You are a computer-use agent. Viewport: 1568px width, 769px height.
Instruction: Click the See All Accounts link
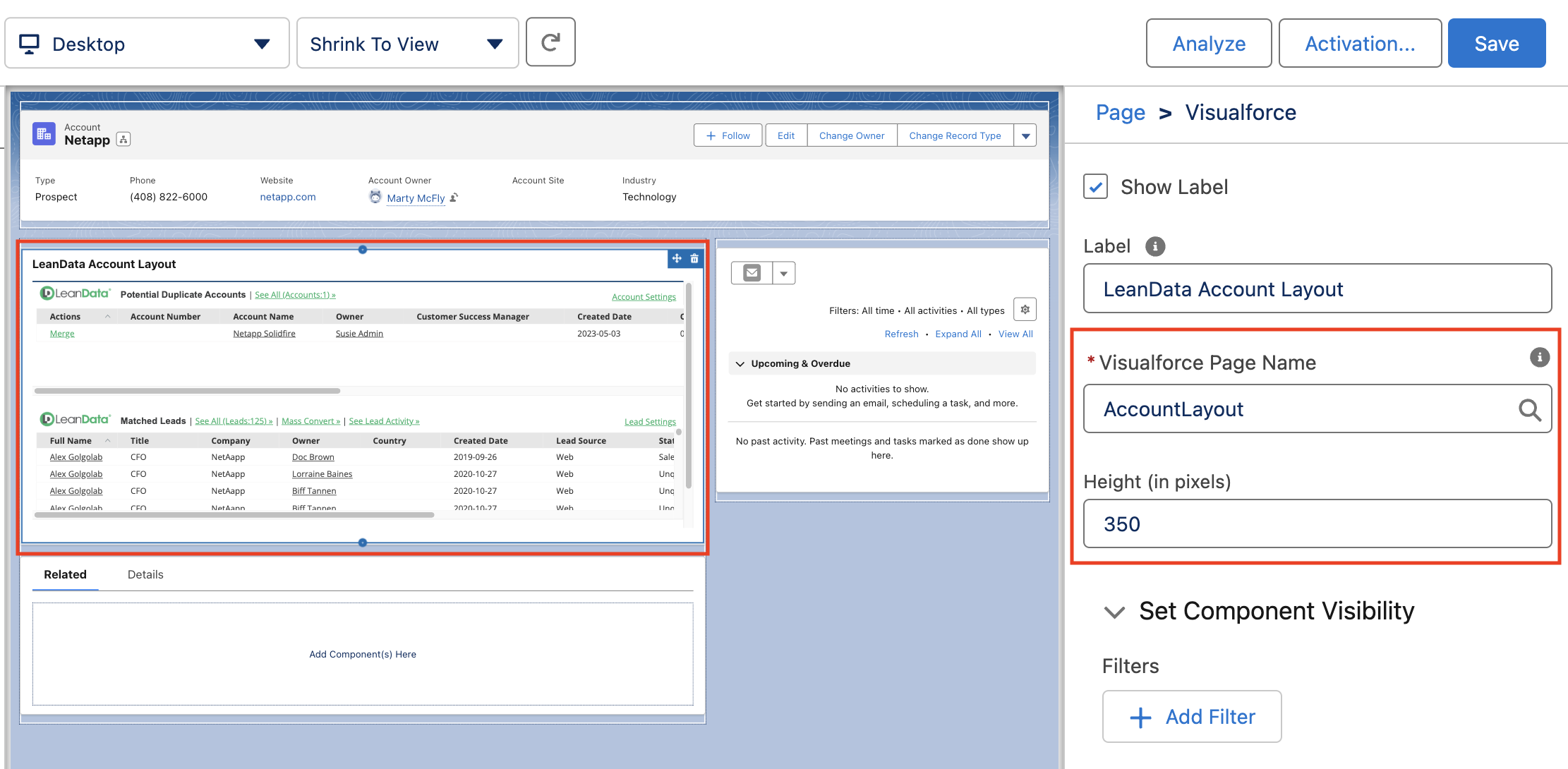coord(295,295)
